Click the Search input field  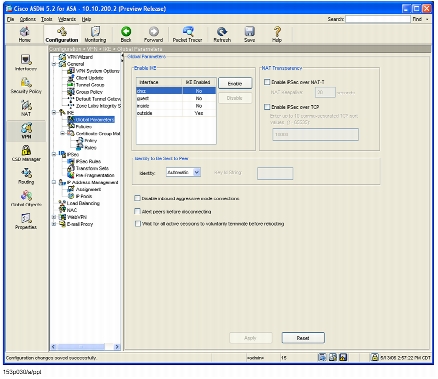coord(378,19)
